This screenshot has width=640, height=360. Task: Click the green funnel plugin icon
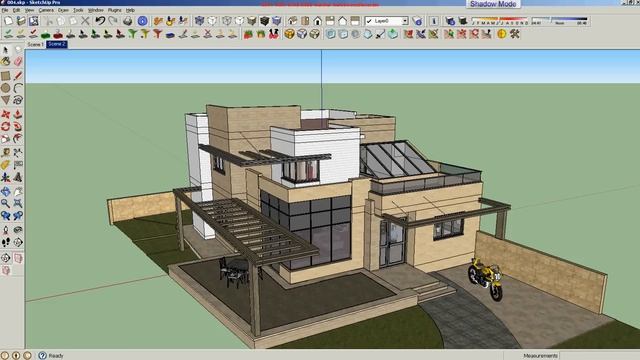pos(133,34)
